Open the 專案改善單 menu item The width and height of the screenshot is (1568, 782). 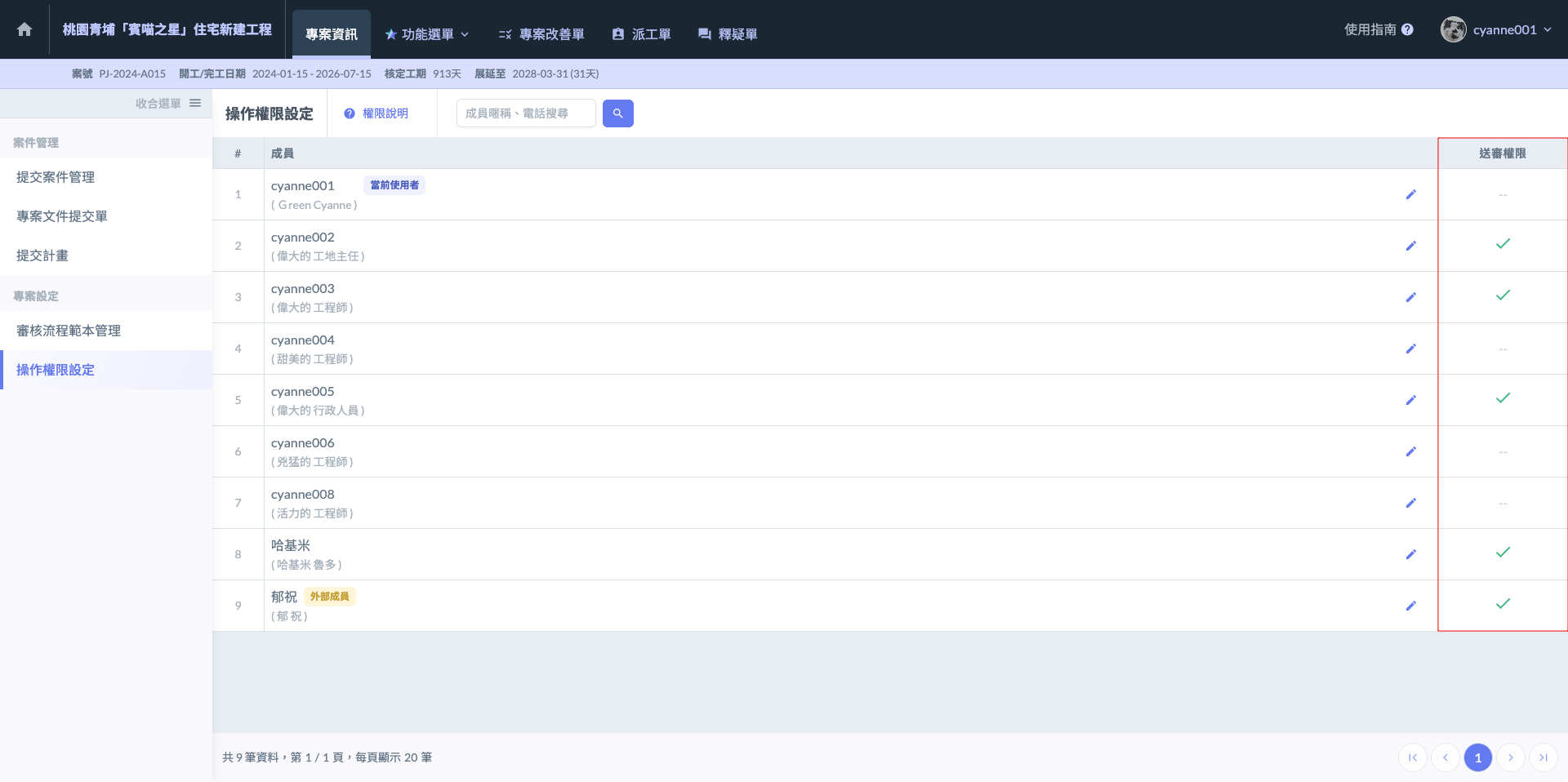(x=541, y=34)
